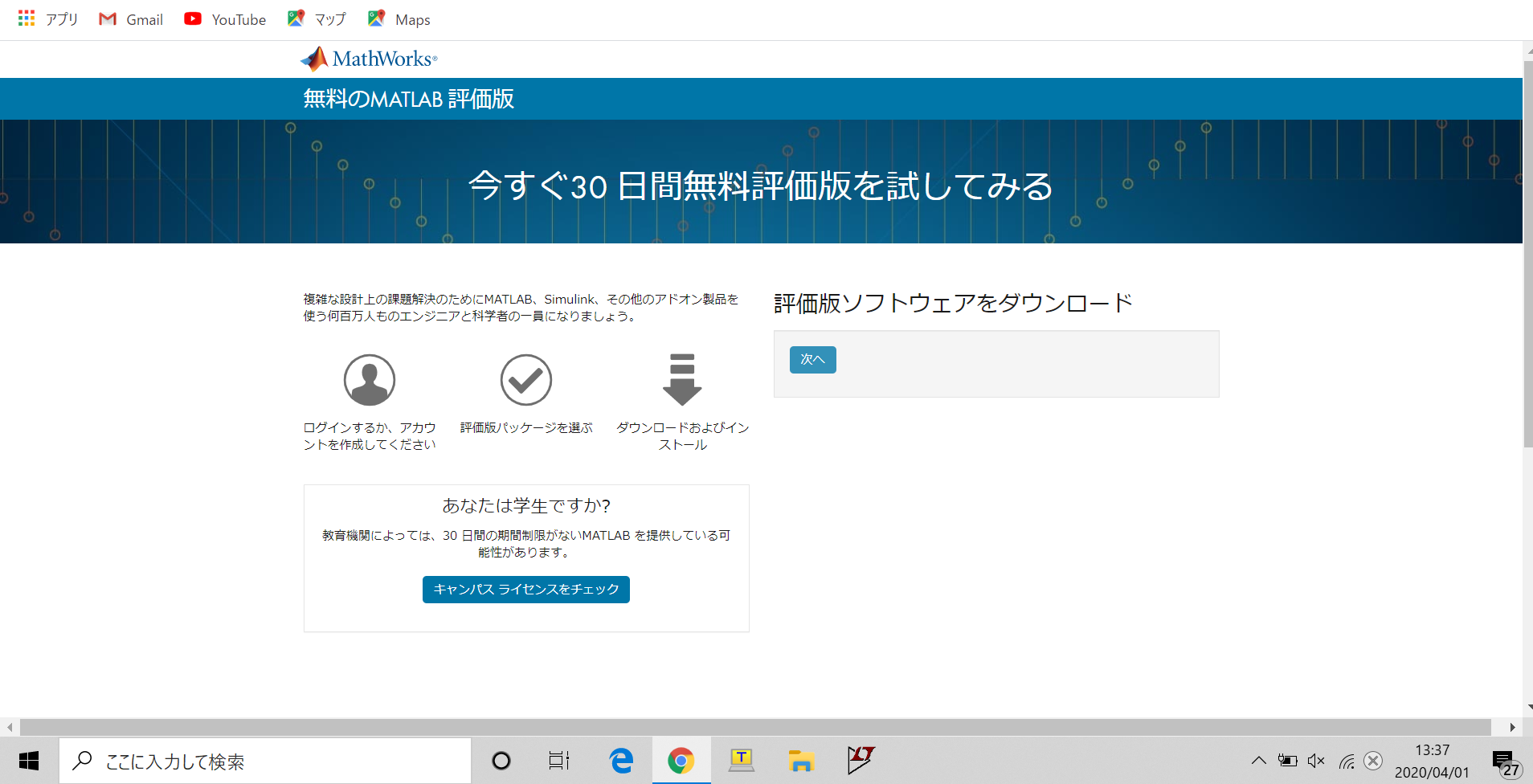Open File Explorer from taskbar
Screen dimensions: 1533x784
801,761
